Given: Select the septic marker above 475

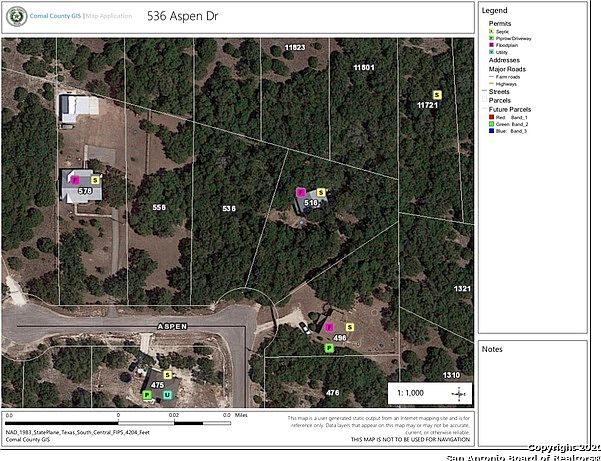Looking at the screenshot, I should click(167, 375).
